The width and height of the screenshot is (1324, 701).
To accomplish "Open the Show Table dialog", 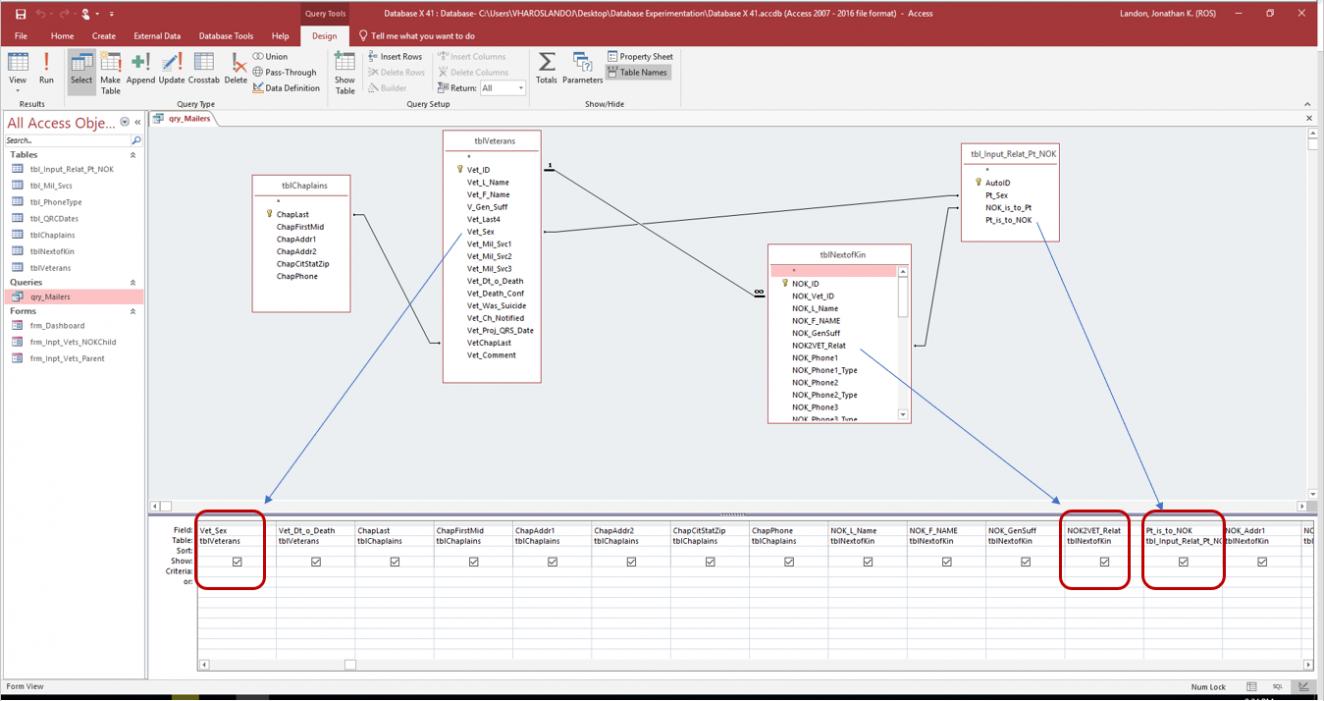I will point(344,70).
